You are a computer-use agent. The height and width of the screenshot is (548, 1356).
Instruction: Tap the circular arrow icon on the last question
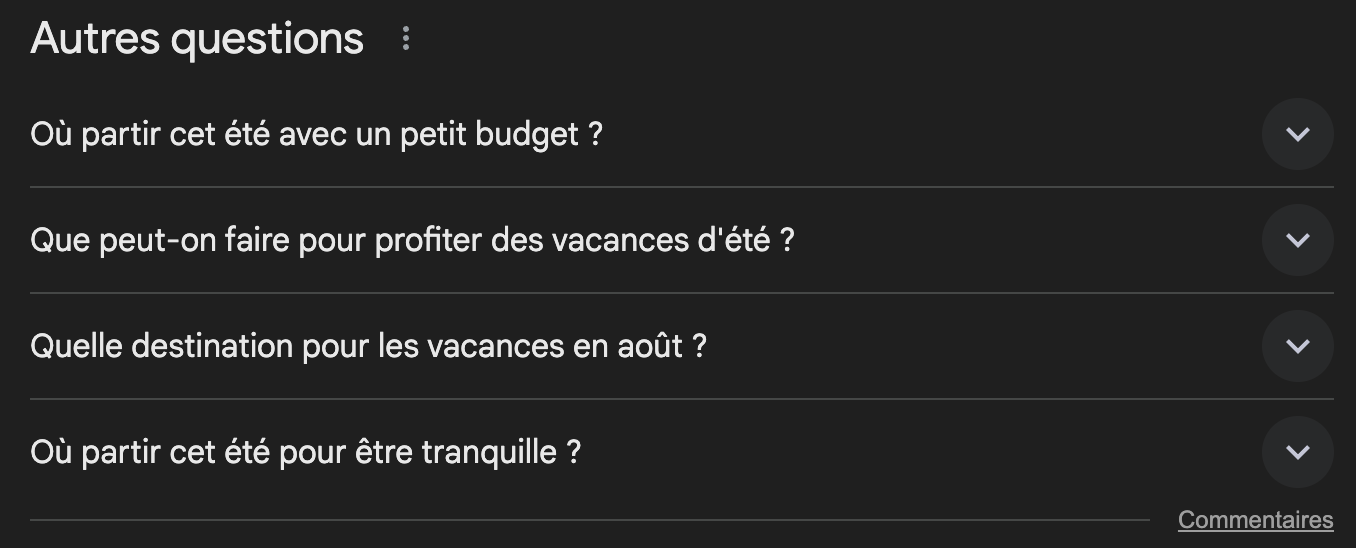[x=1297, y=452]
